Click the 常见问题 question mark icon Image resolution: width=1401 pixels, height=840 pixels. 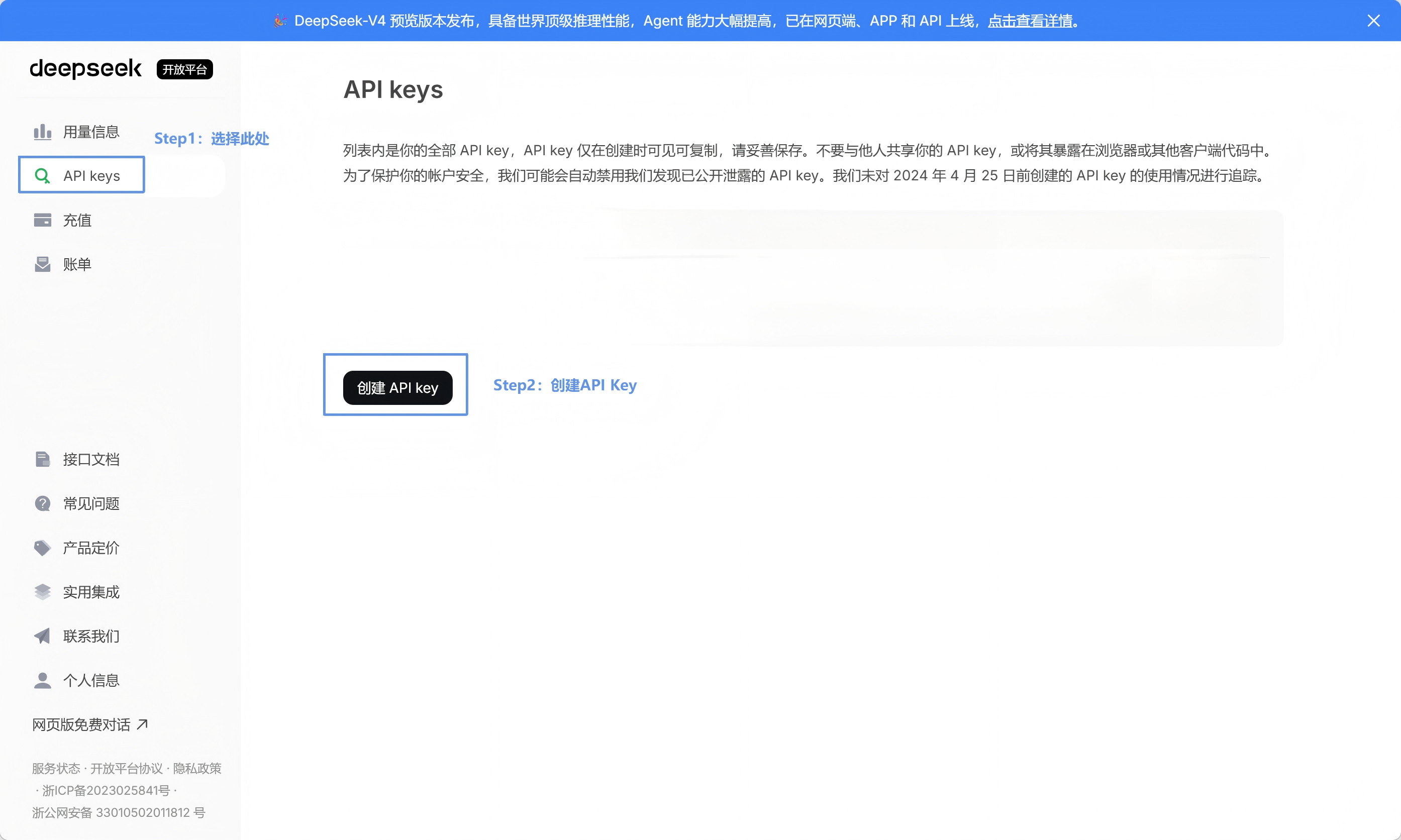point(42,503)
